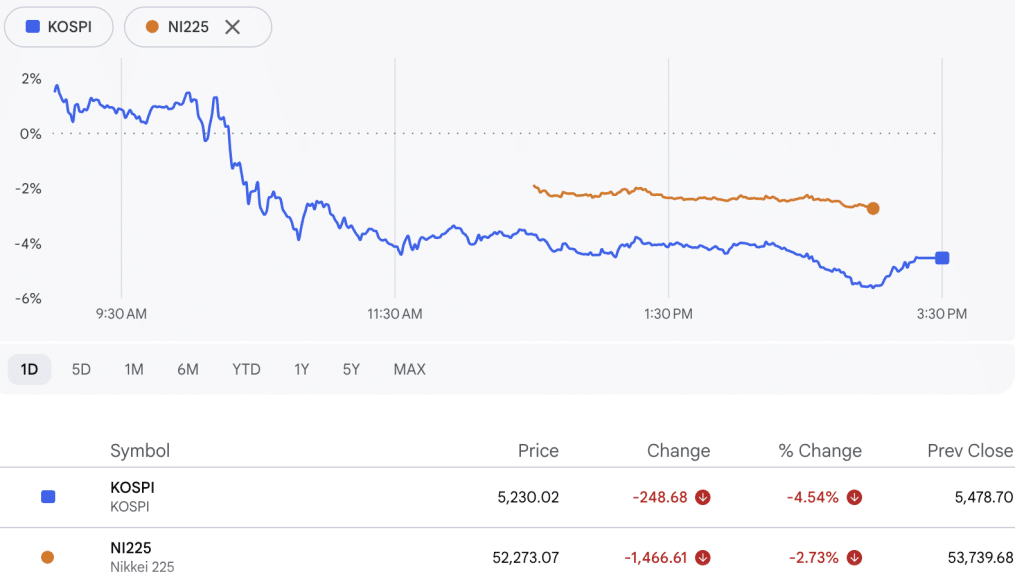
Task: Click the down arrow icon beside -2.73%
Action: (x=855, y=557)
